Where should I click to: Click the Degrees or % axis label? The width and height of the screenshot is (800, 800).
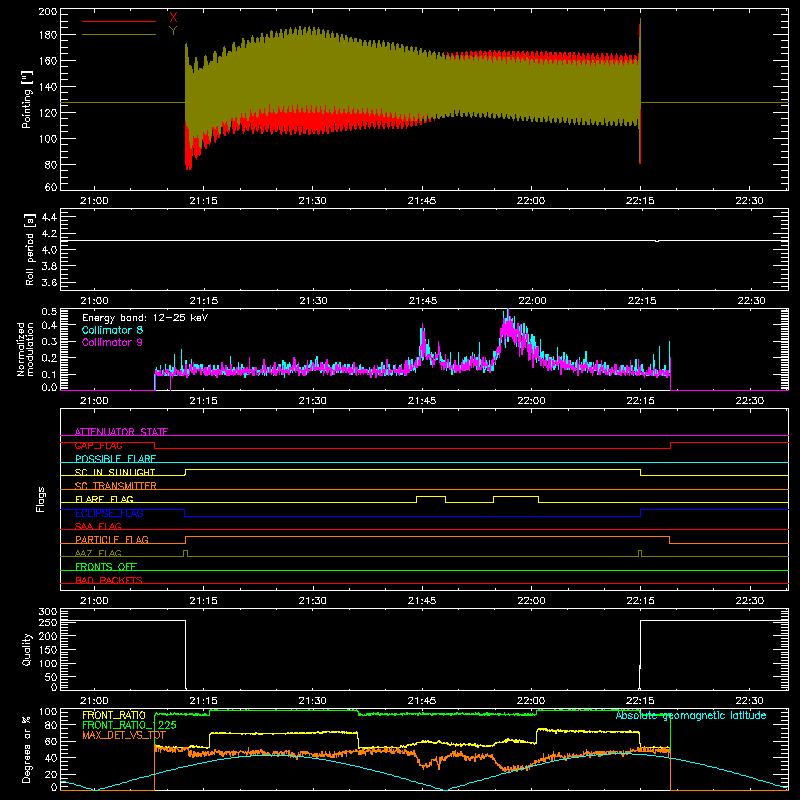pyautogui.click(x=27, y=749)
